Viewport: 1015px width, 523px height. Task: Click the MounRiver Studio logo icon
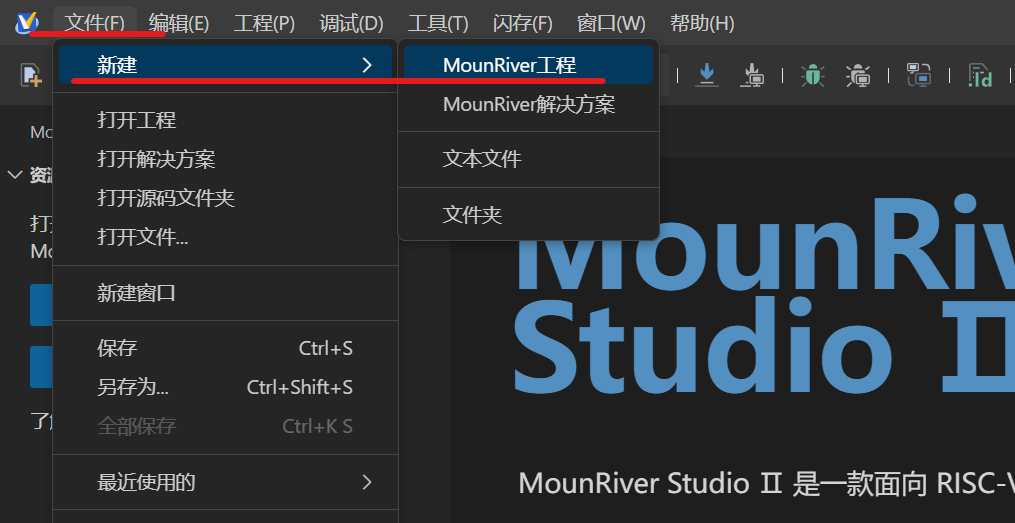tap(27, 23)
